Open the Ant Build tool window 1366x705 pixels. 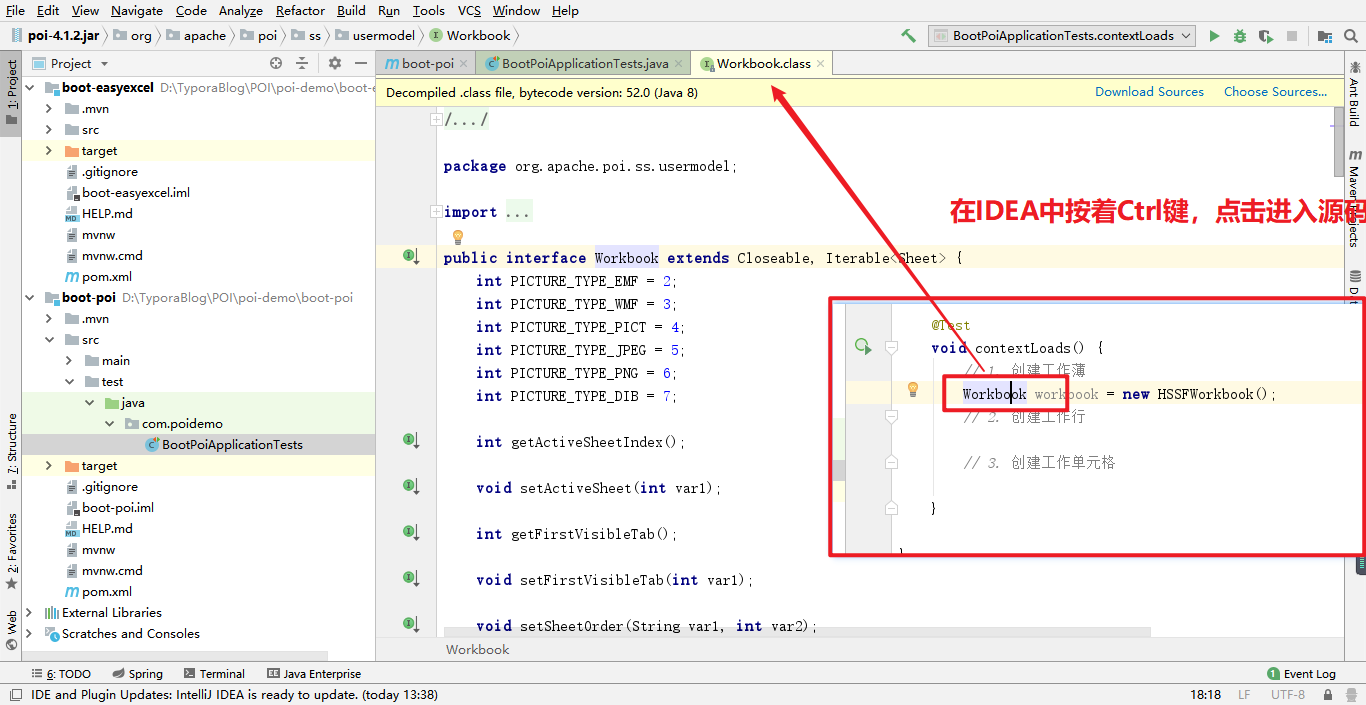[1355, 94]
